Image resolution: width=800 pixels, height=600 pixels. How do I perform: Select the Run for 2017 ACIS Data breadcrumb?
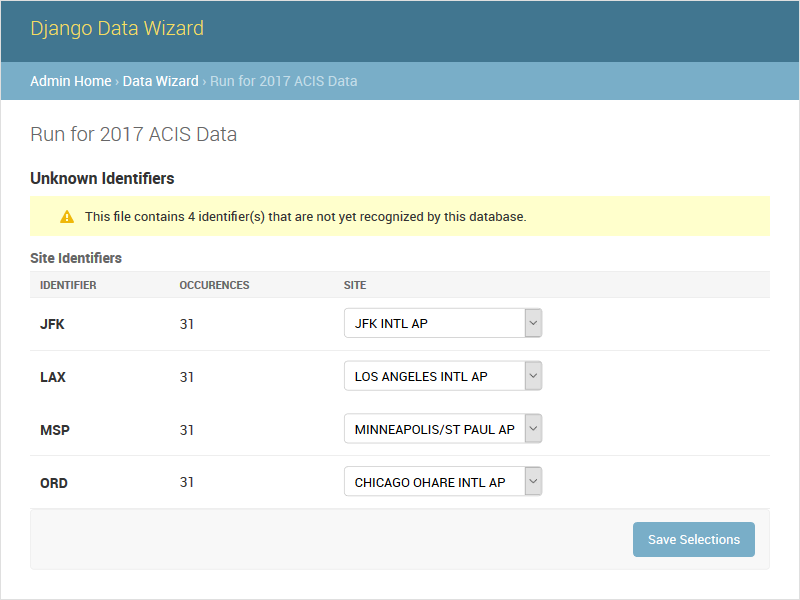point(281,81)
